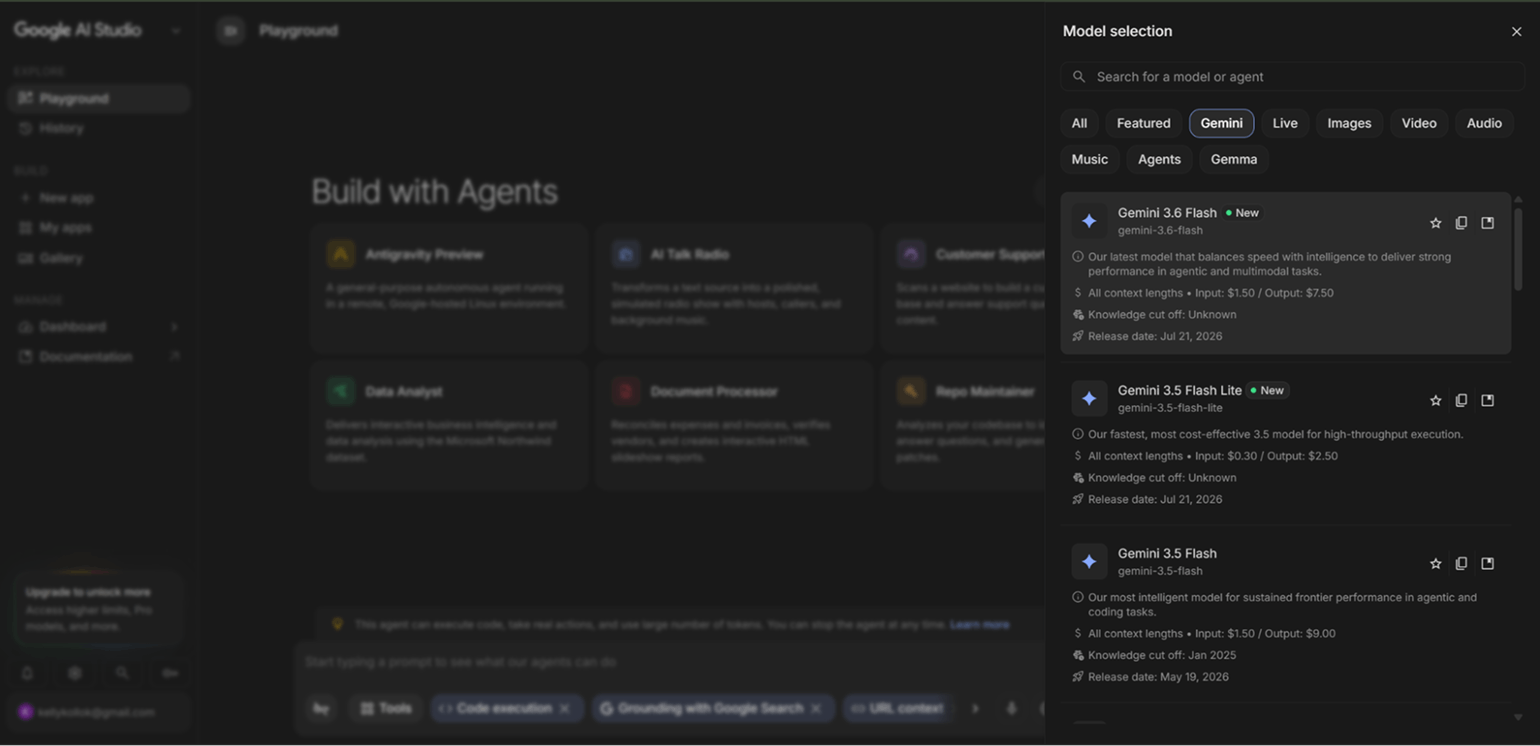Open My apps in the sidebar
This screenshot has height=746, width=1540.
(98, 228)
